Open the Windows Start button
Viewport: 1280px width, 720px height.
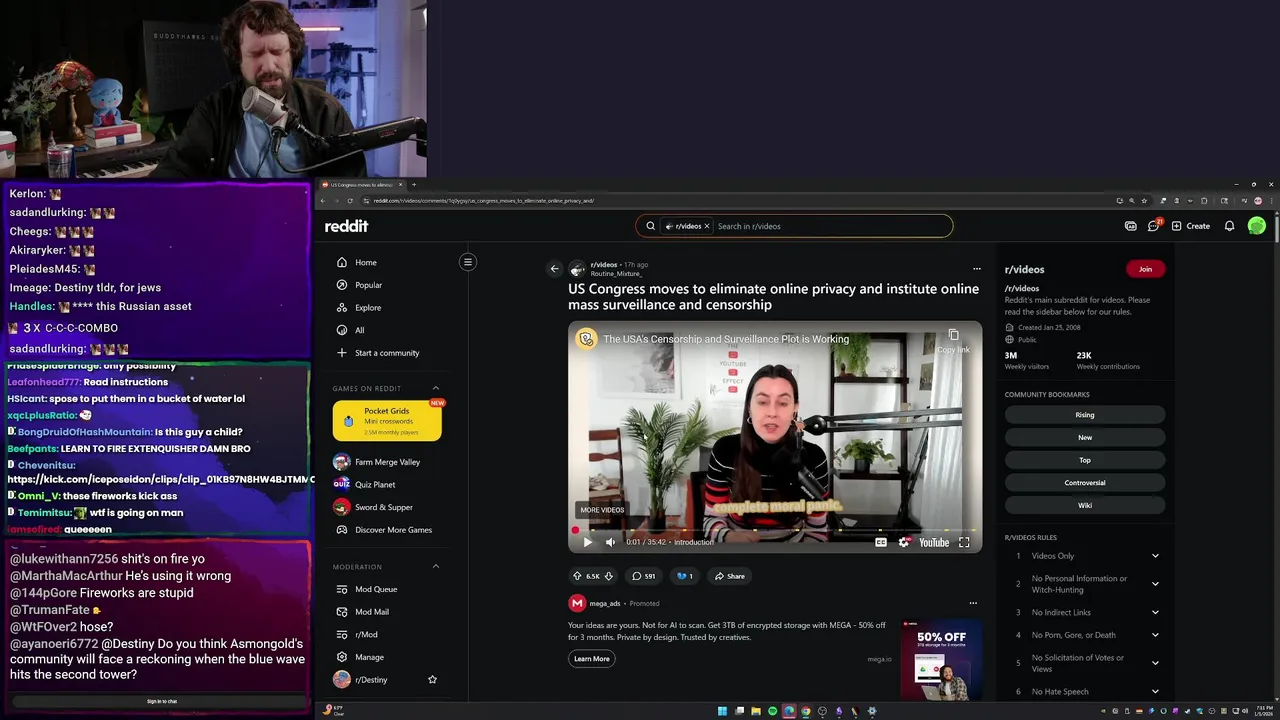tap(722, 711)
